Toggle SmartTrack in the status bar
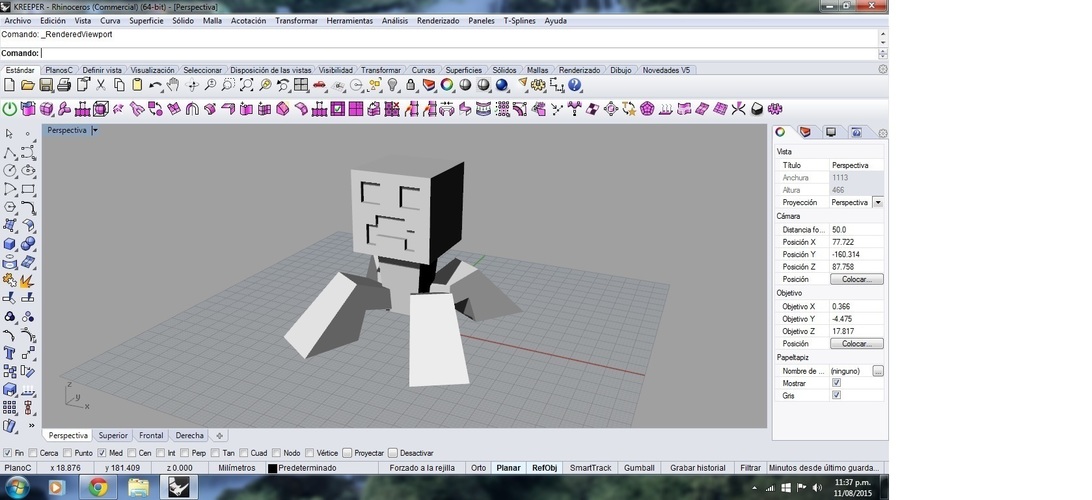This screenshot has width=1092, height=500. coord(590,468)
